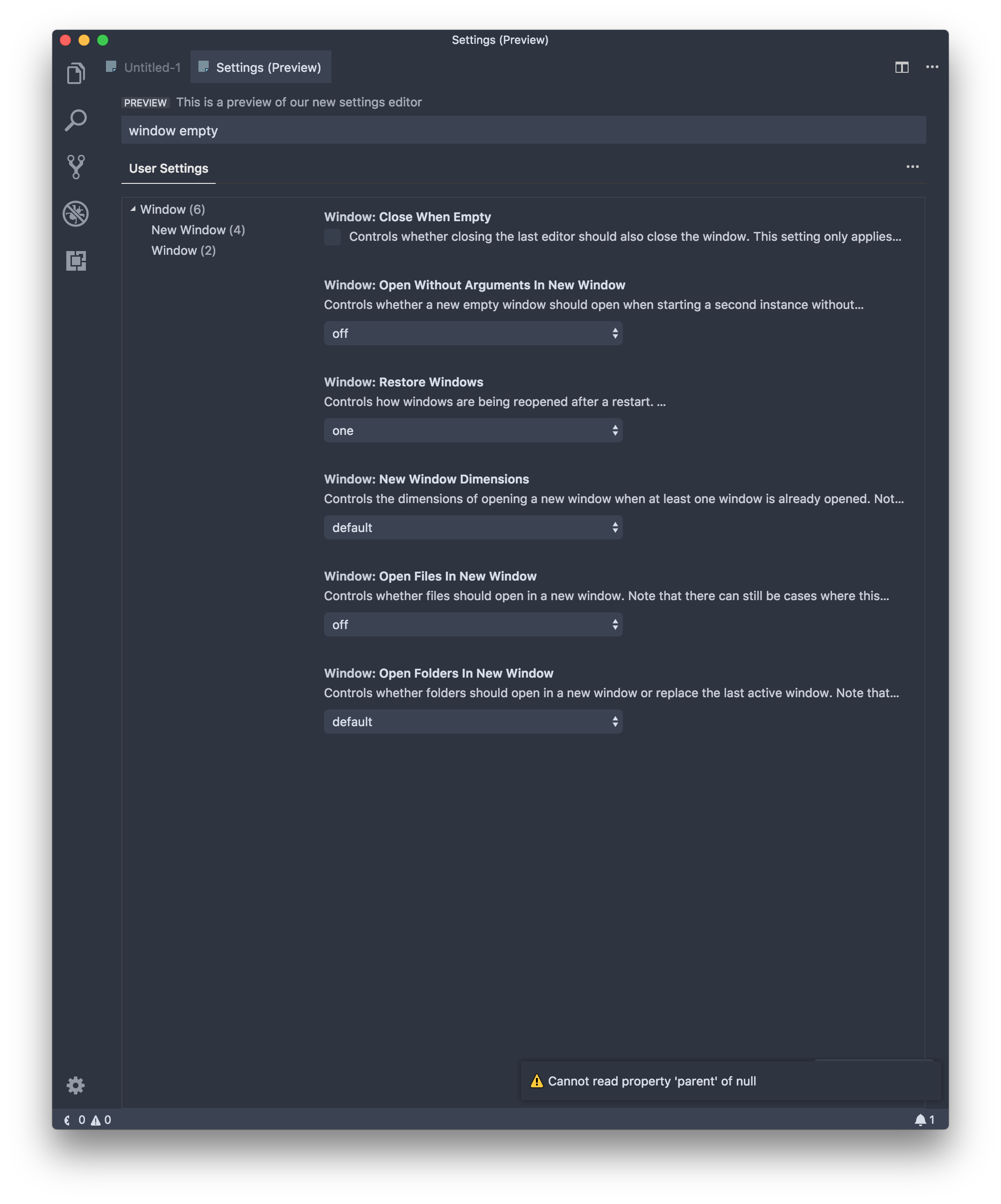Toggle the Window: Close When Empty checkbox

pos(333,237)
